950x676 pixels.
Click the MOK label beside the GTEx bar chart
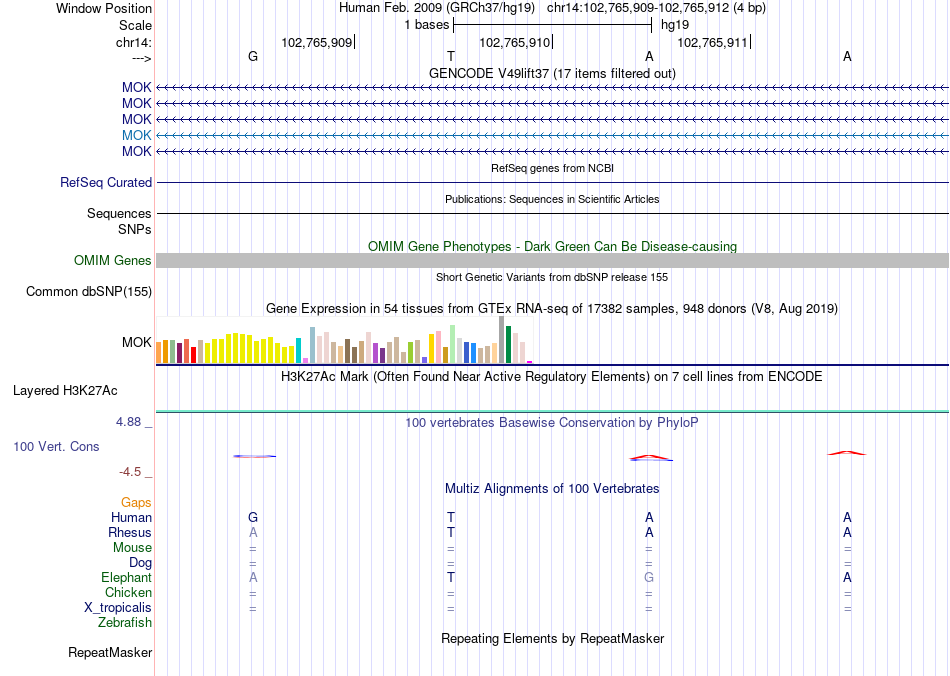[x=136, y=342]
